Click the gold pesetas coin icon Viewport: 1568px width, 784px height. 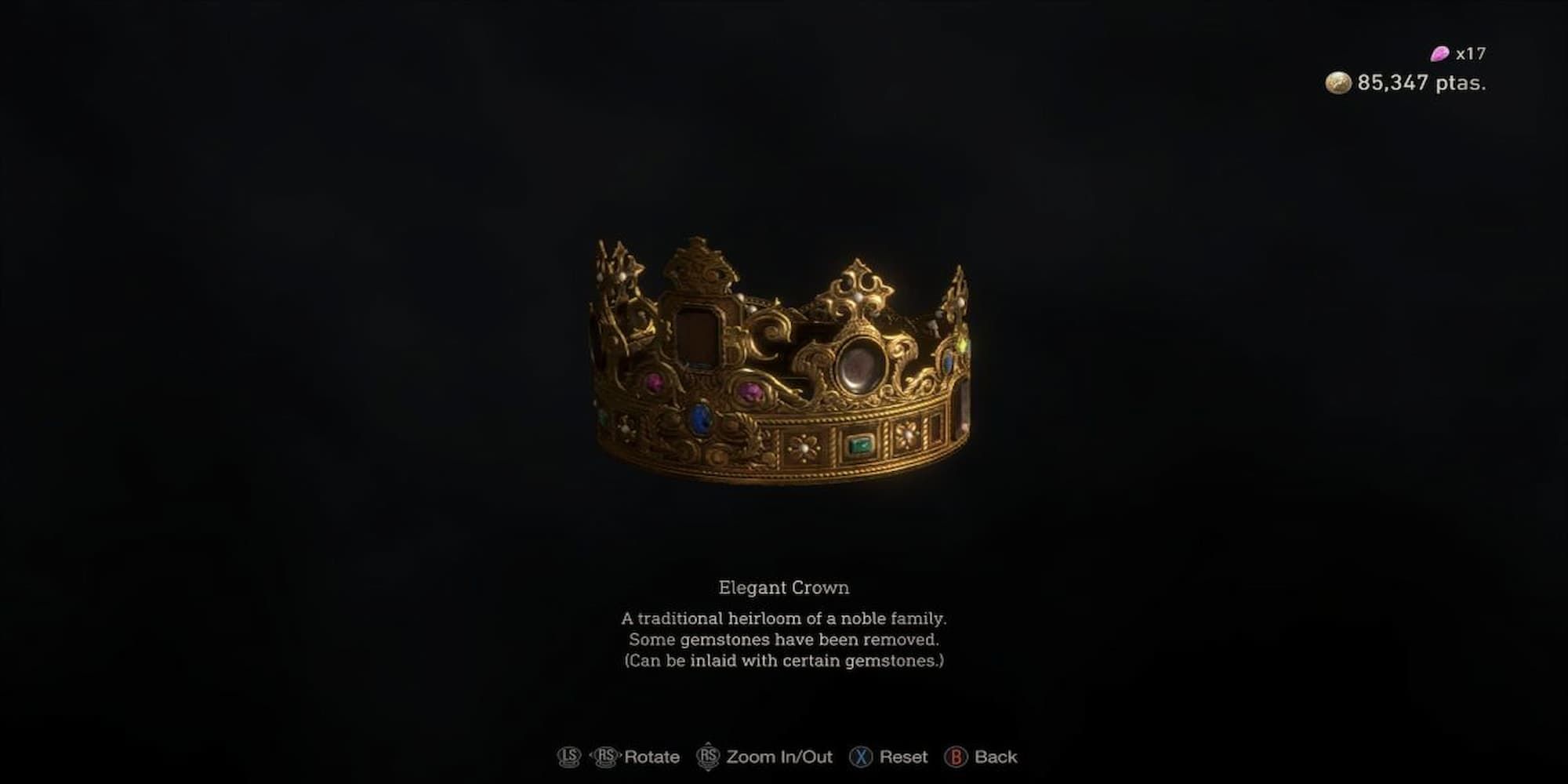pyautogui.click(x=1338, y=82)
